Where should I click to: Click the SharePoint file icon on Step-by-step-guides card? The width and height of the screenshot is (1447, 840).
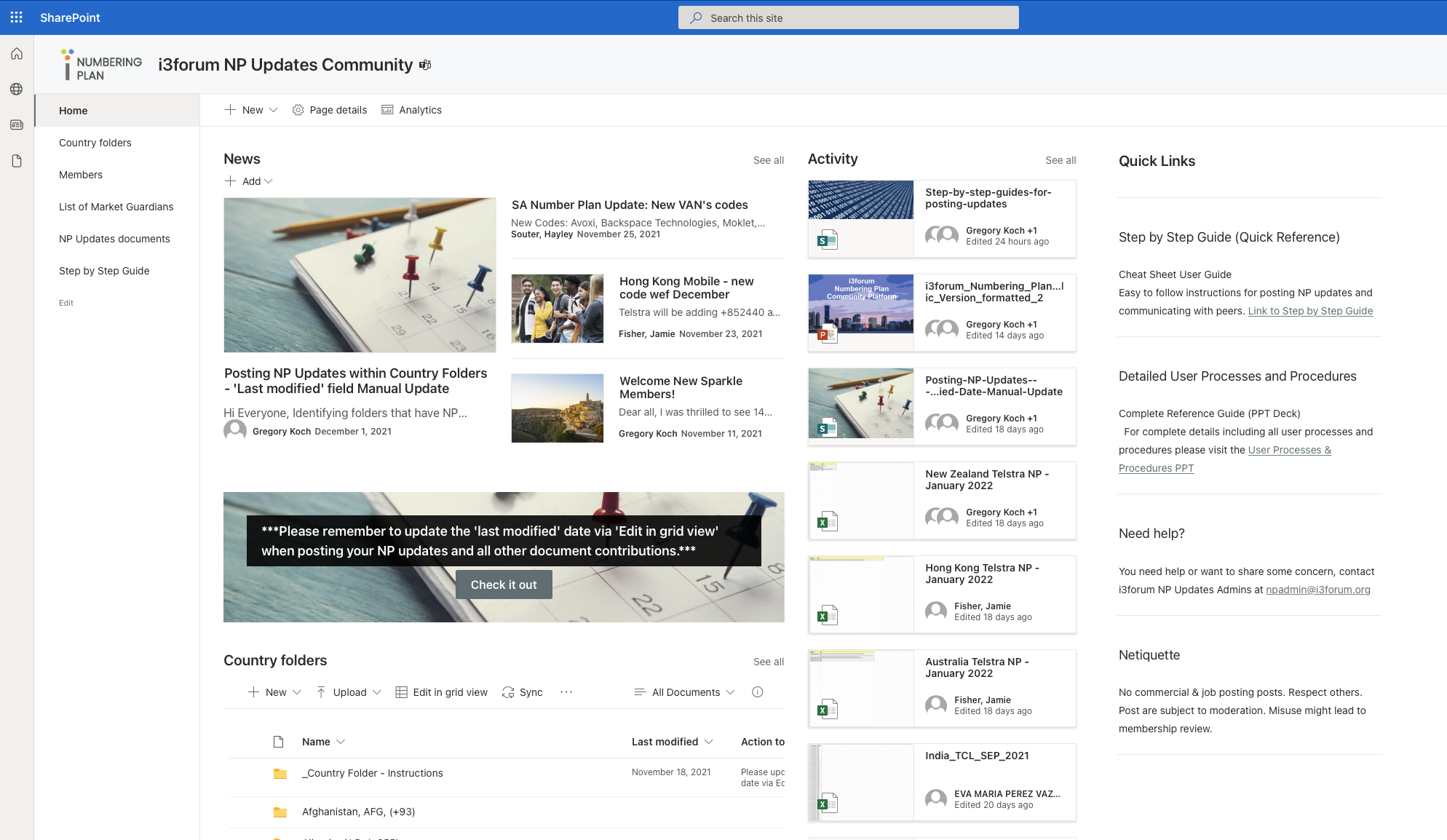pyautogui.click(x=828, y=239)
